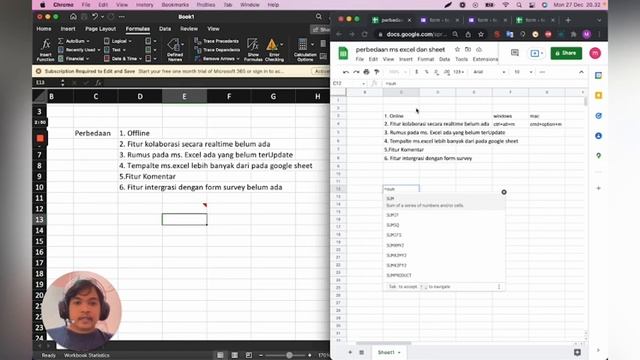Click the green Share button in Sheets
Image resolution: width=640 pixels, height=360 pixels.
click(566, 53)
